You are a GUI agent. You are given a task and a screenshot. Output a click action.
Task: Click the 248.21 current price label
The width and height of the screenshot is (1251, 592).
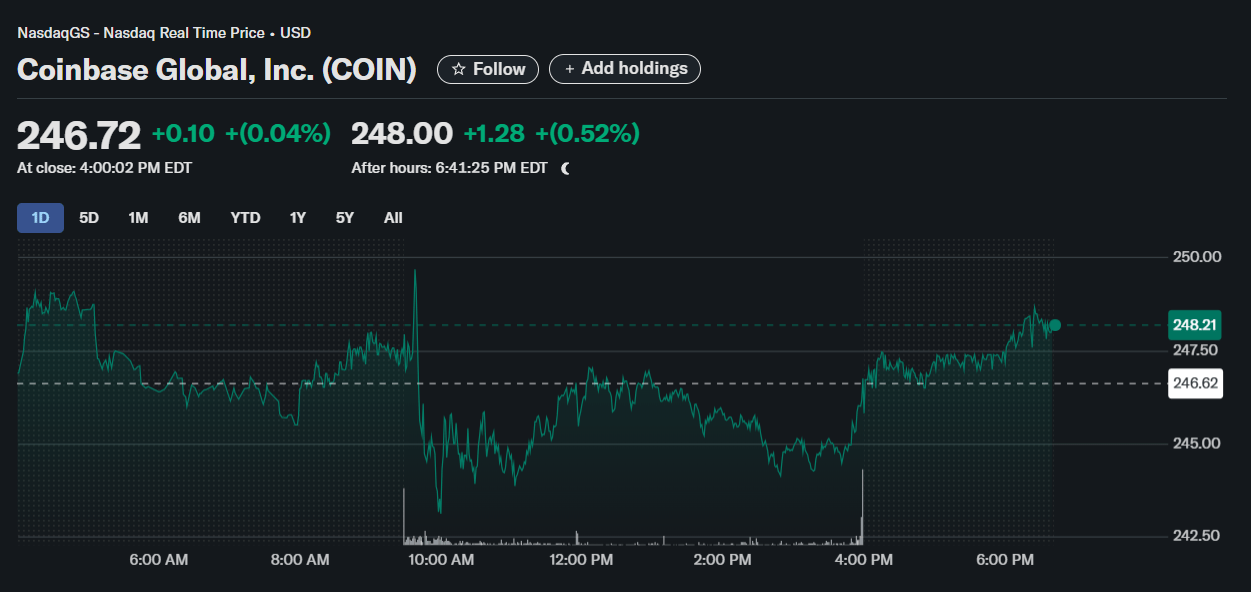pos(1194,325)
